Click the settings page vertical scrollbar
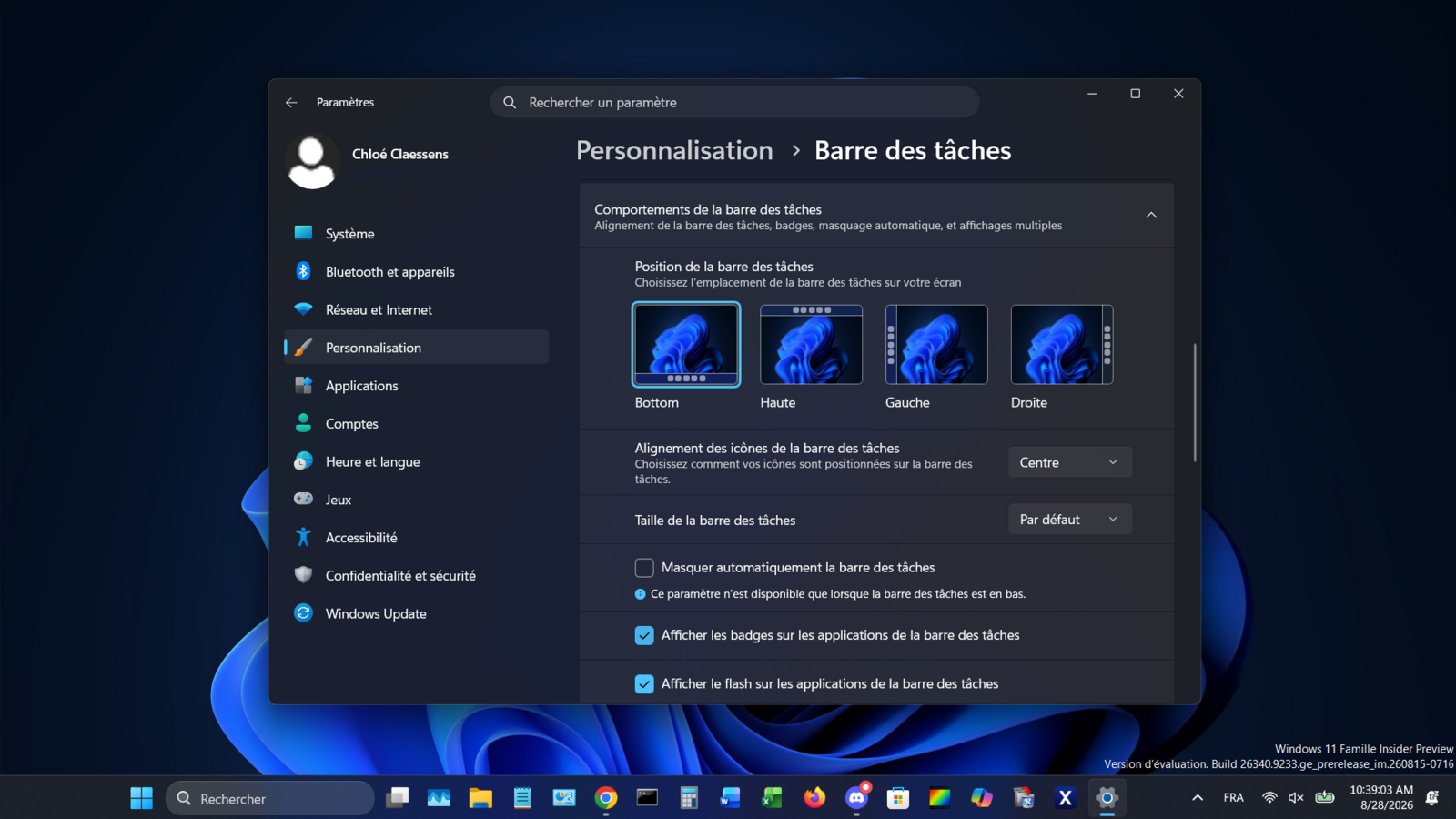The image size is (1456, 819). tap(1195, 402)
